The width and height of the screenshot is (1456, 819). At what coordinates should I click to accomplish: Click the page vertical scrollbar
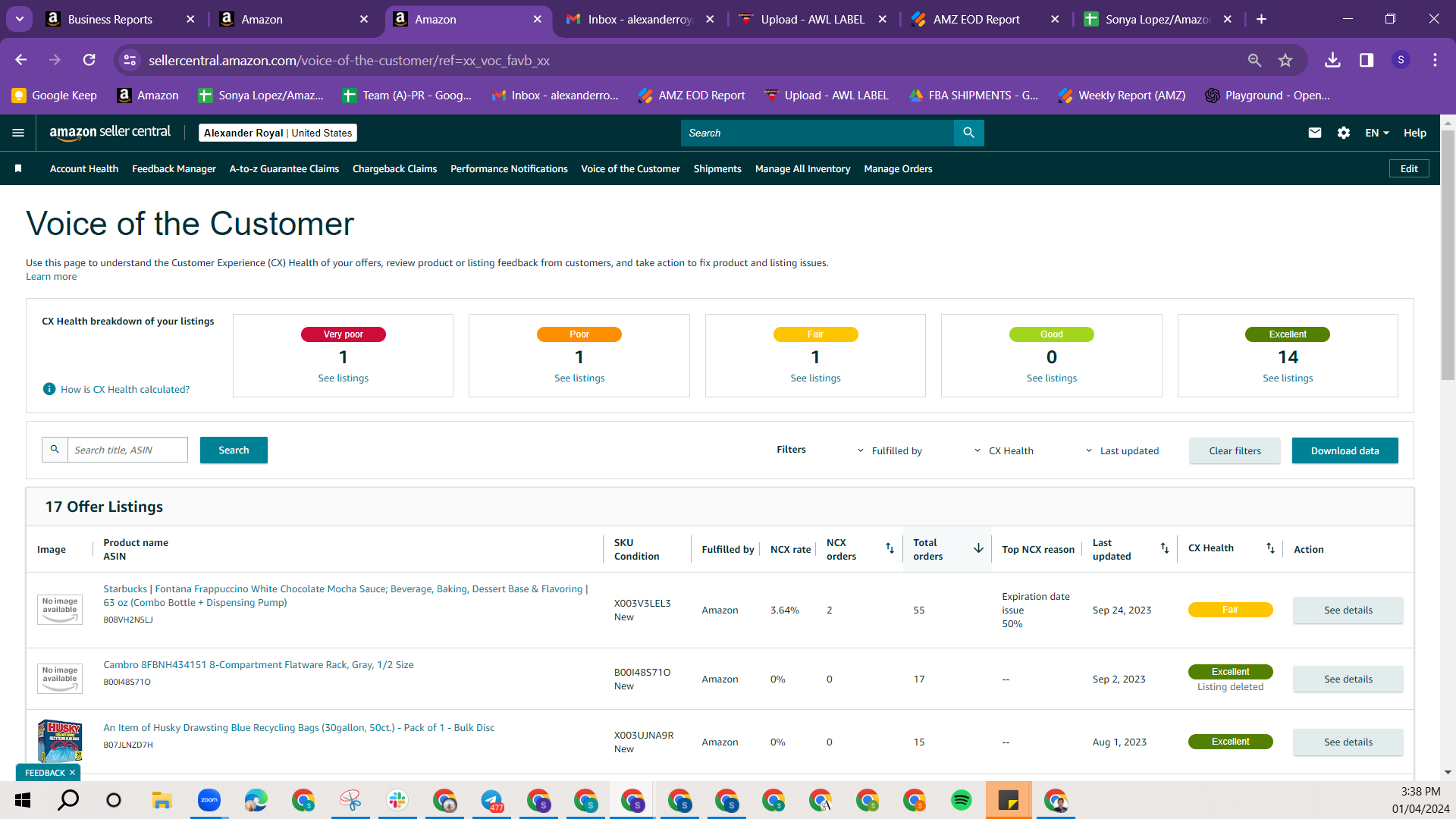coord(1448,254)
